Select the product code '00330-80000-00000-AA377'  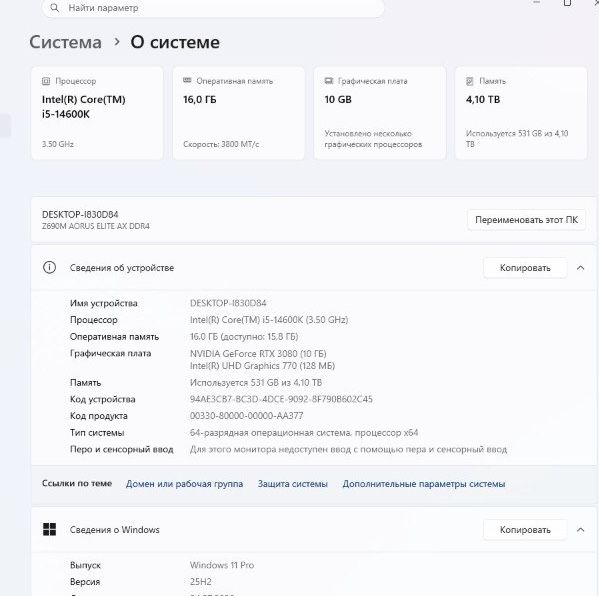pos(246,416)
